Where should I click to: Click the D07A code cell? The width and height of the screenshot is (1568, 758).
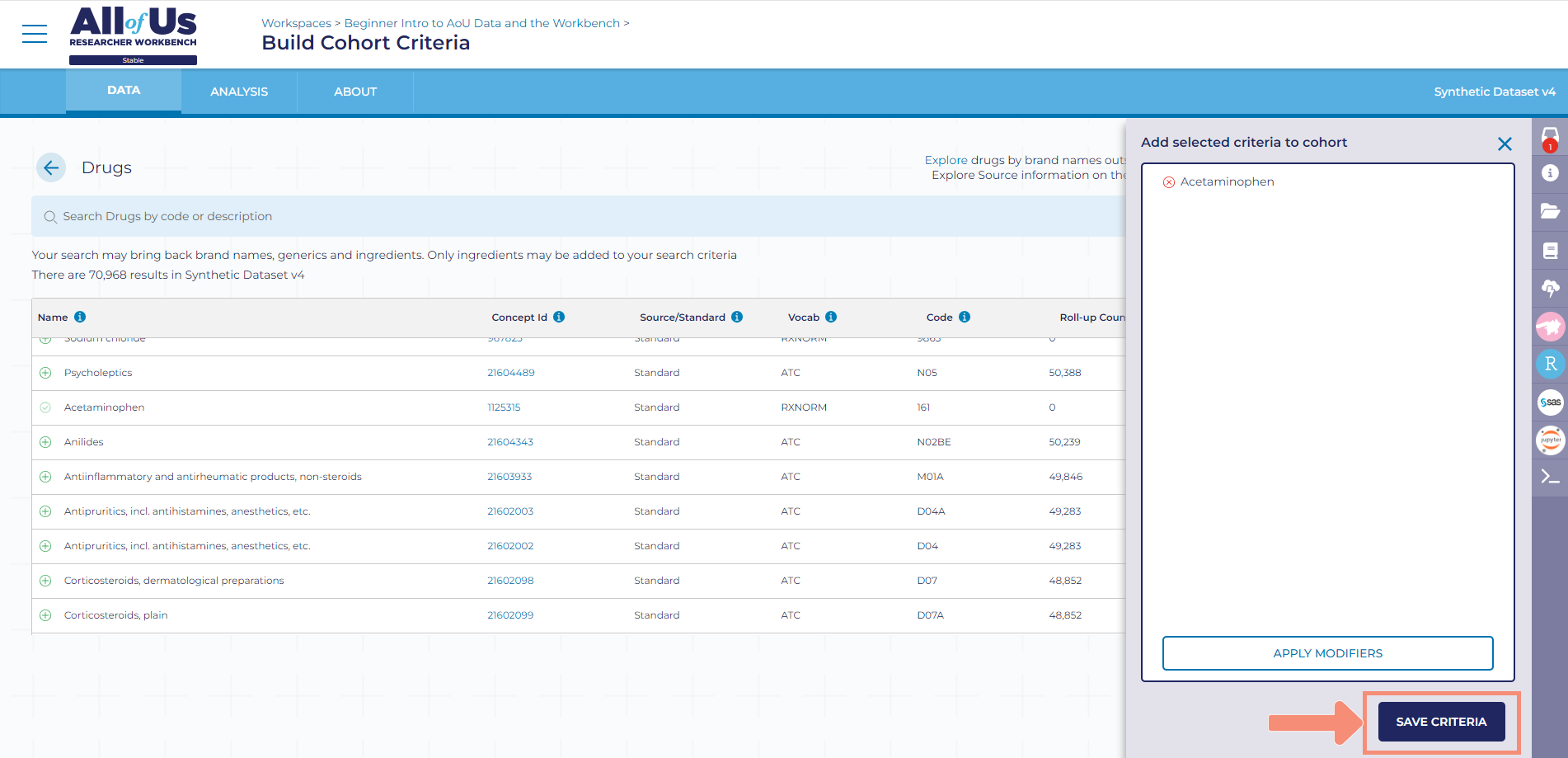tap(930, 615)
